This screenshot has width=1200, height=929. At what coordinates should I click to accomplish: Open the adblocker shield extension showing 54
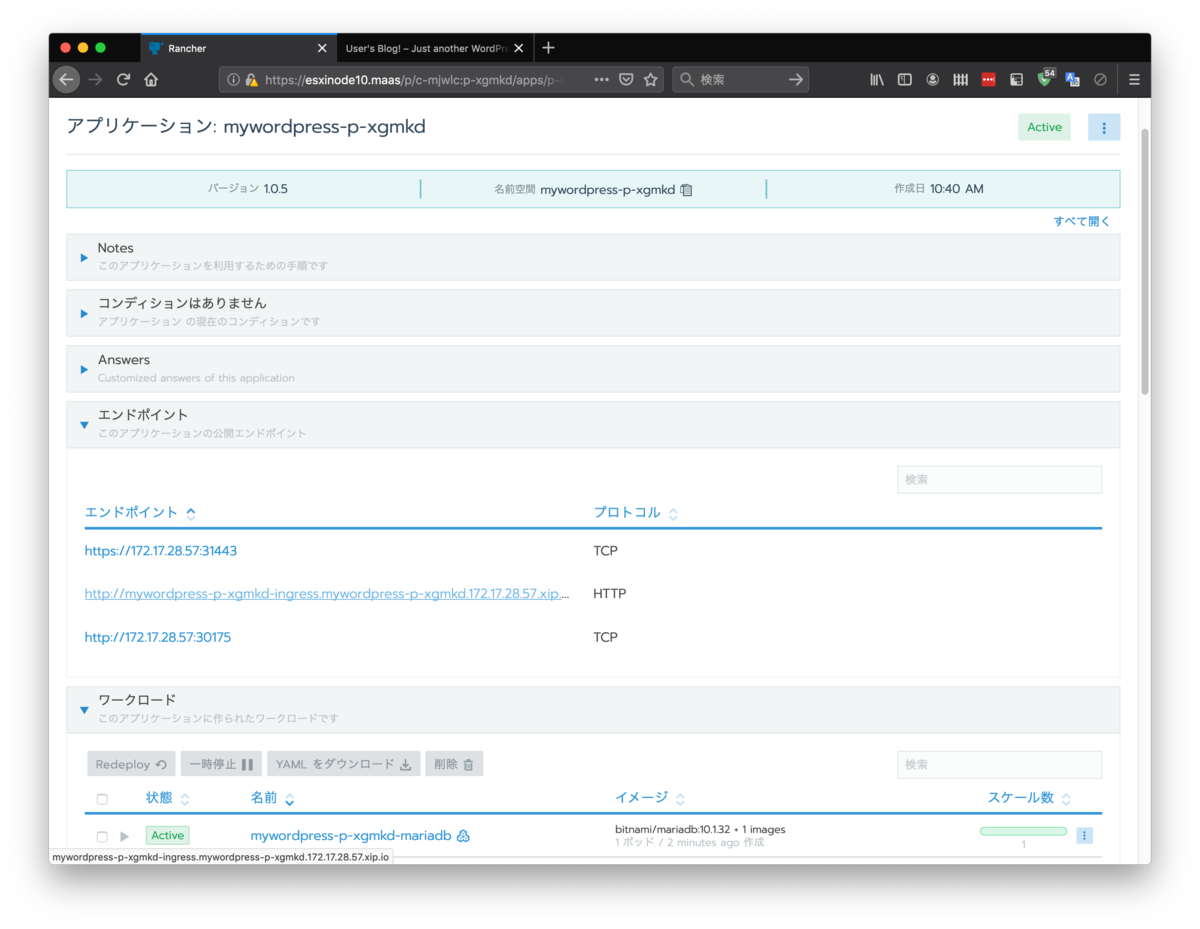(1044, 79)
